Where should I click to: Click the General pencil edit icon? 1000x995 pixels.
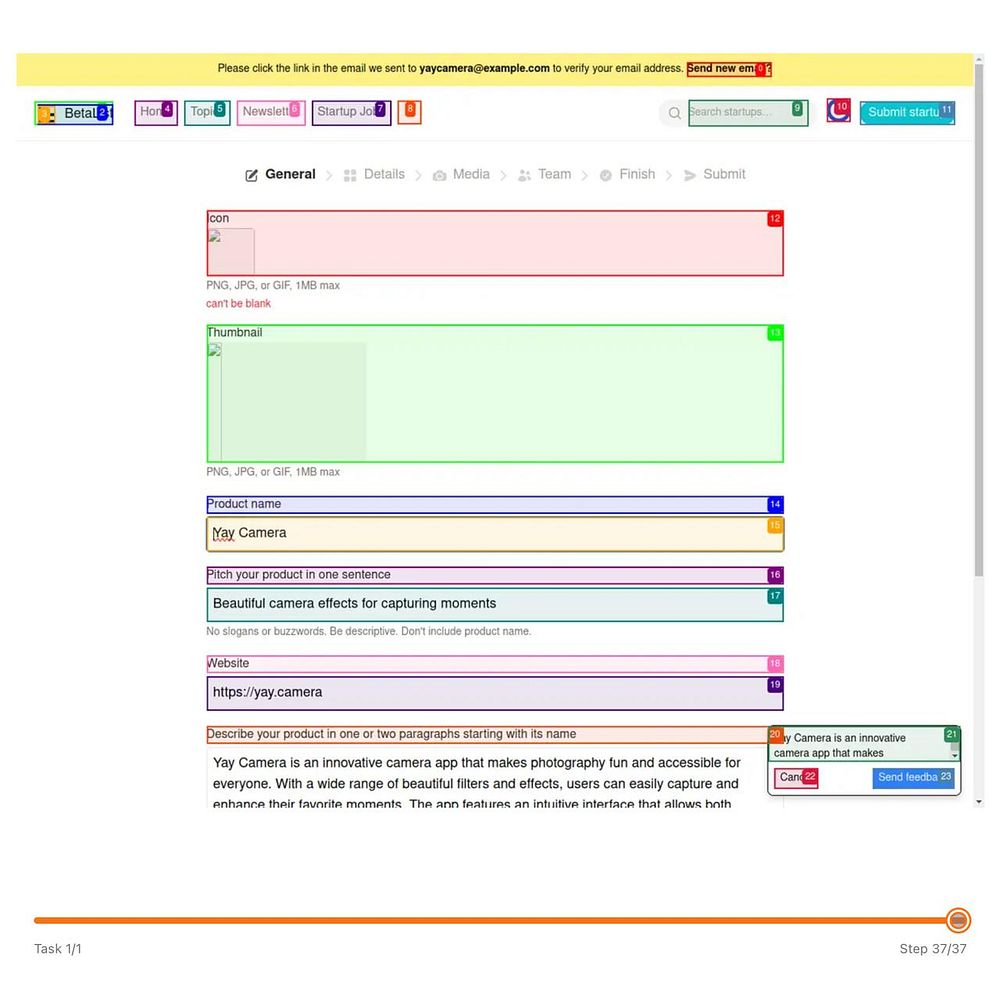251,175
